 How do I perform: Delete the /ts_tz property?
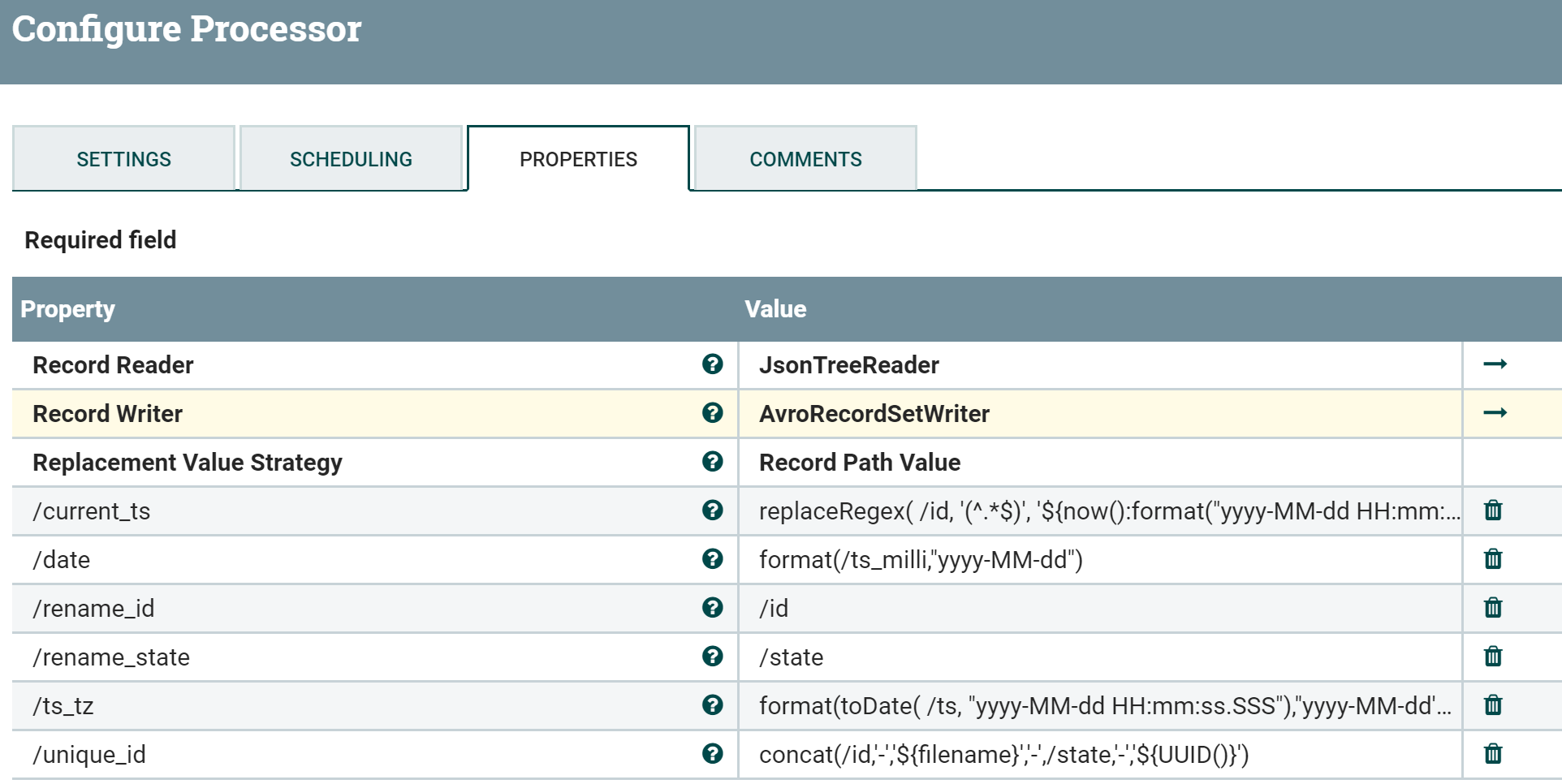tap(1494, 705)
